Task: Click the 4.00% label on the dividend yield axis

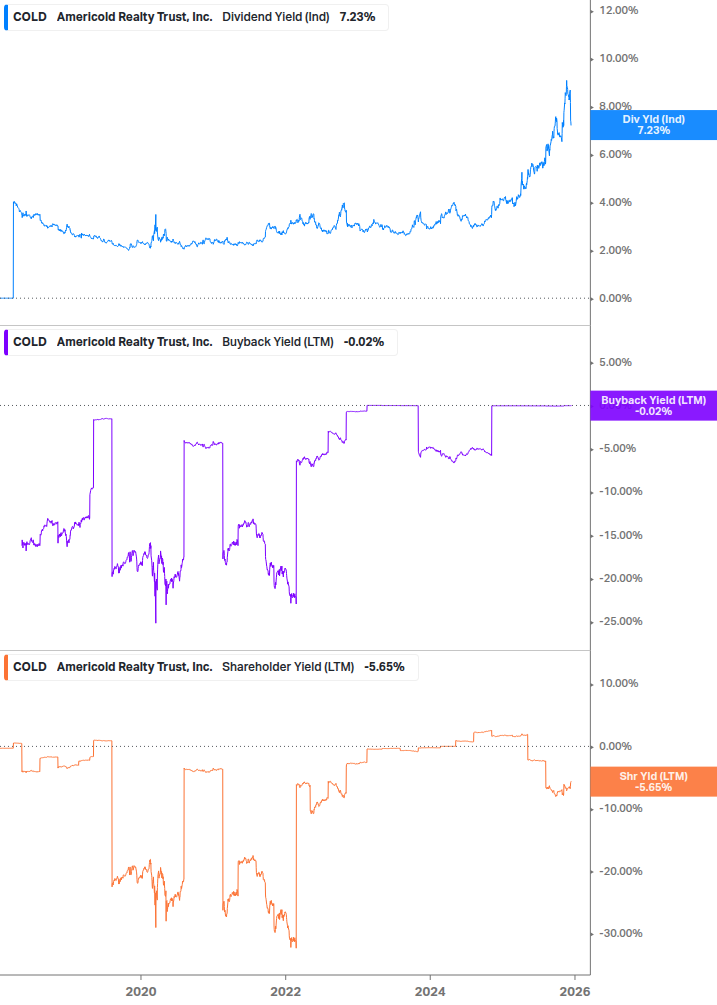Action: point(615,203)
